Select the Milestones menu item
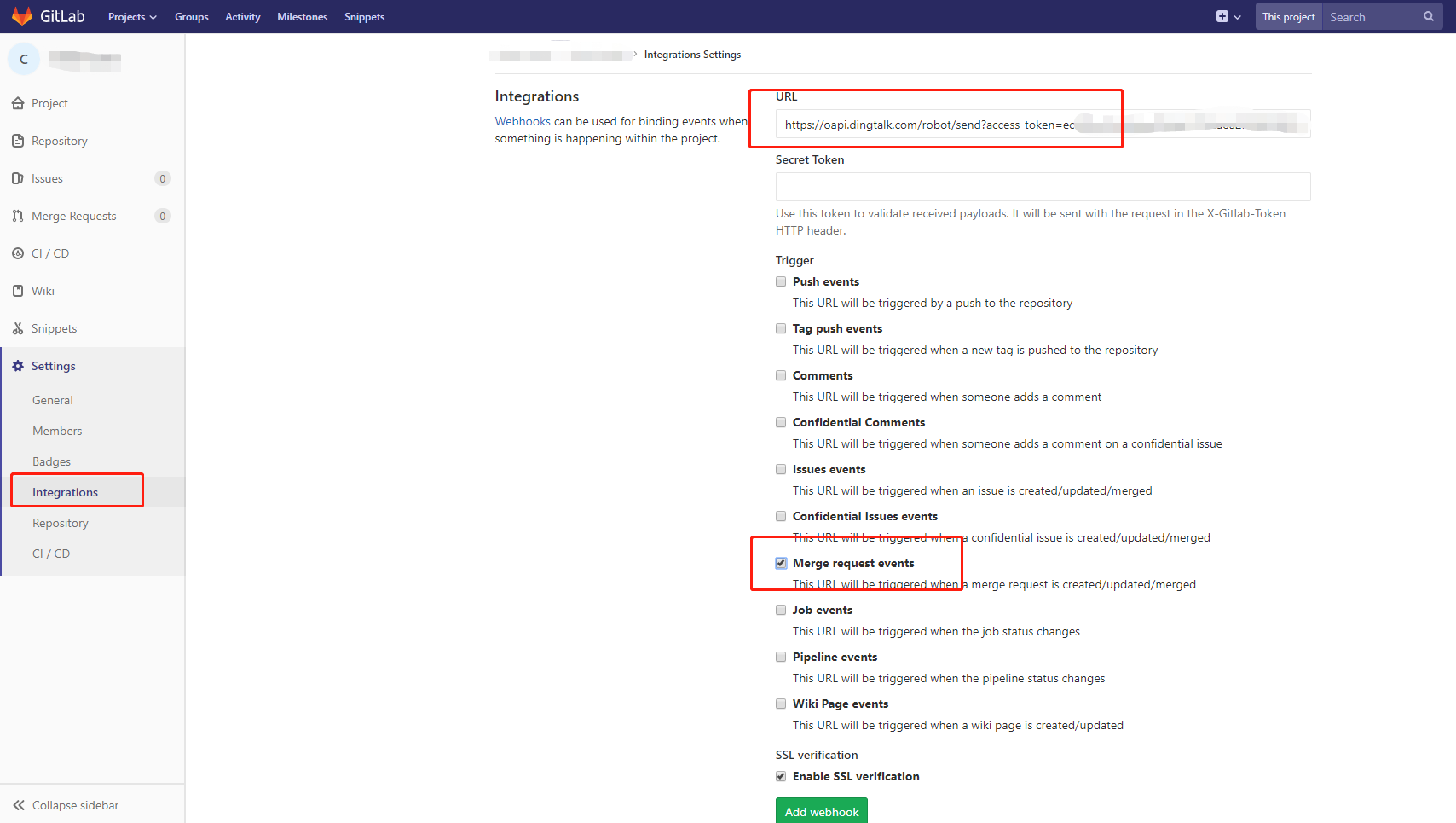The height and width of the screenshot is (823, 1456). coord(303,16)
